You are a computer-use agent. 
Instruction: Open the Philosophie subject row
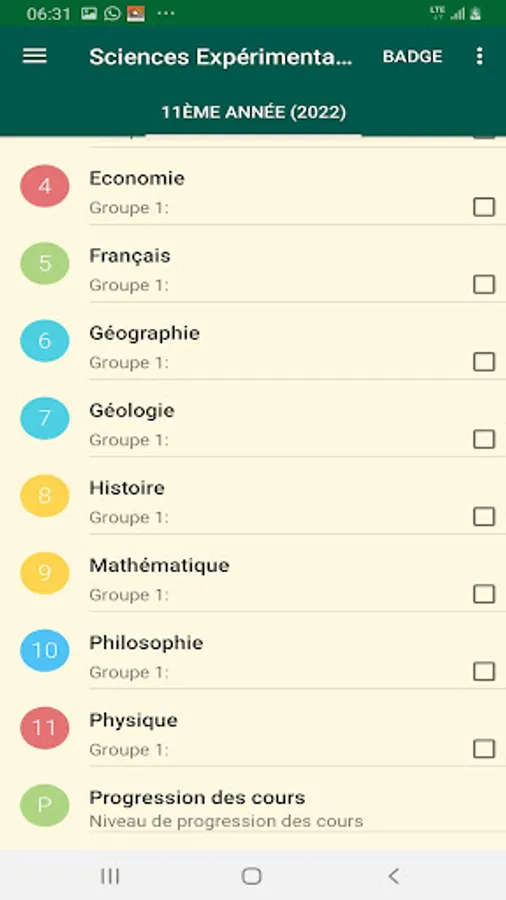253,651
